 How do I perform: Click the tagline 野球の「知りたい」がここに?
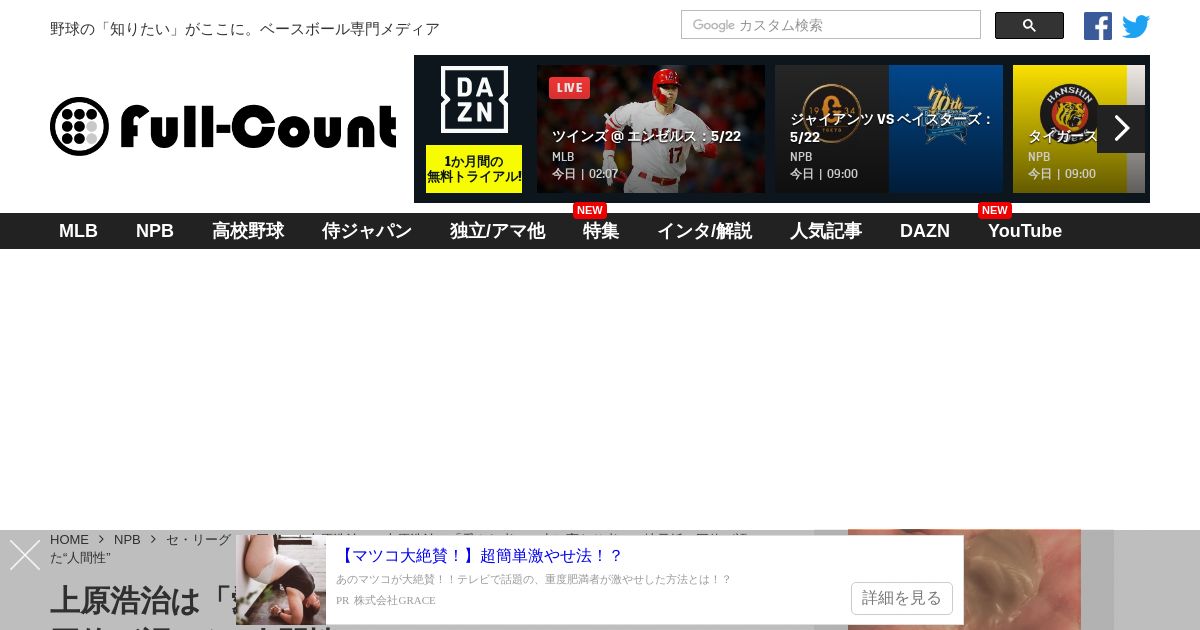[x=245, y=29]
